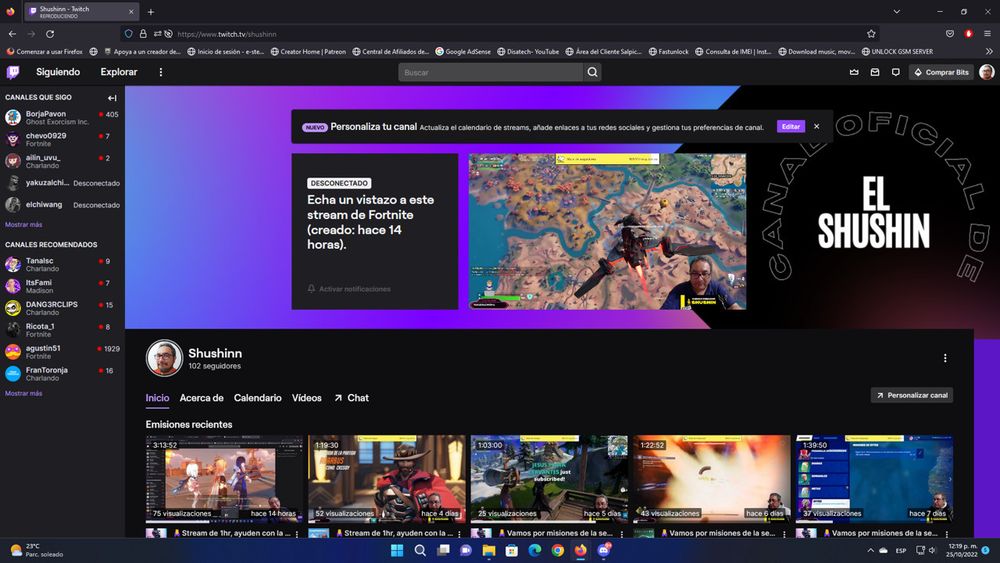Click the Comprar Bits button
The width and height of the screenshot is (1000, 563).
pyautogui.click(x=941, y=72)
